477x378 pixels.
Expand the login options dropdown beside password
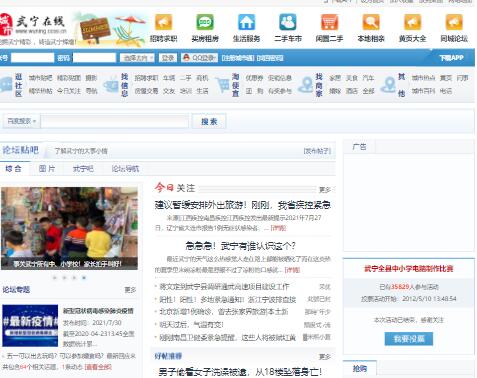137,58
